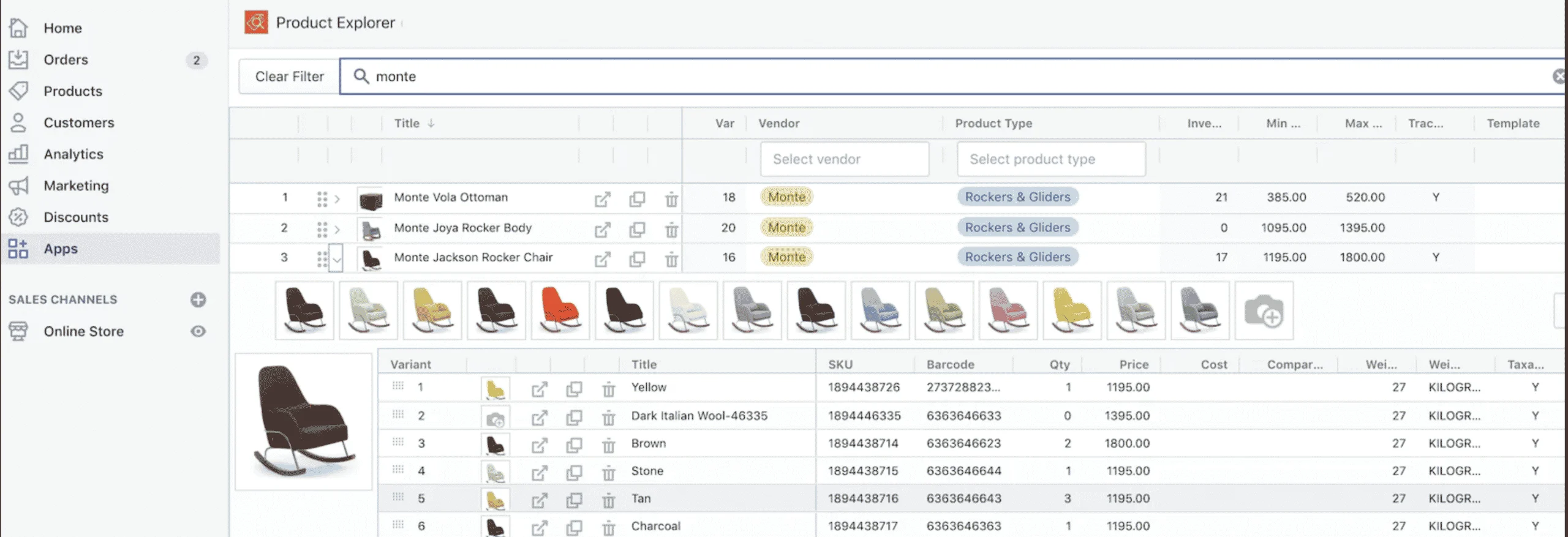Expand the Monte Vola Ottoman row

coord(337,199)
